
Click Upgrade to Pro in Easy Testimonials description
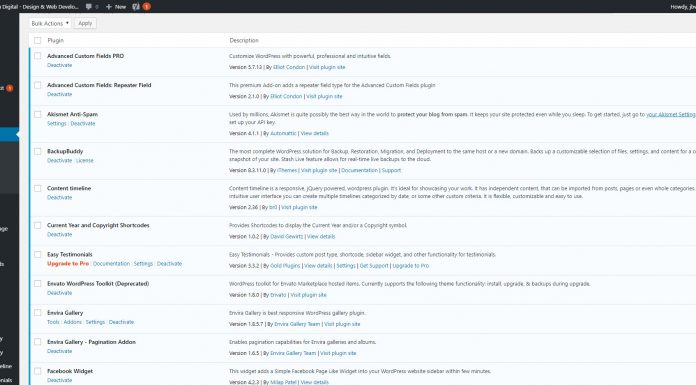point(411,266)
